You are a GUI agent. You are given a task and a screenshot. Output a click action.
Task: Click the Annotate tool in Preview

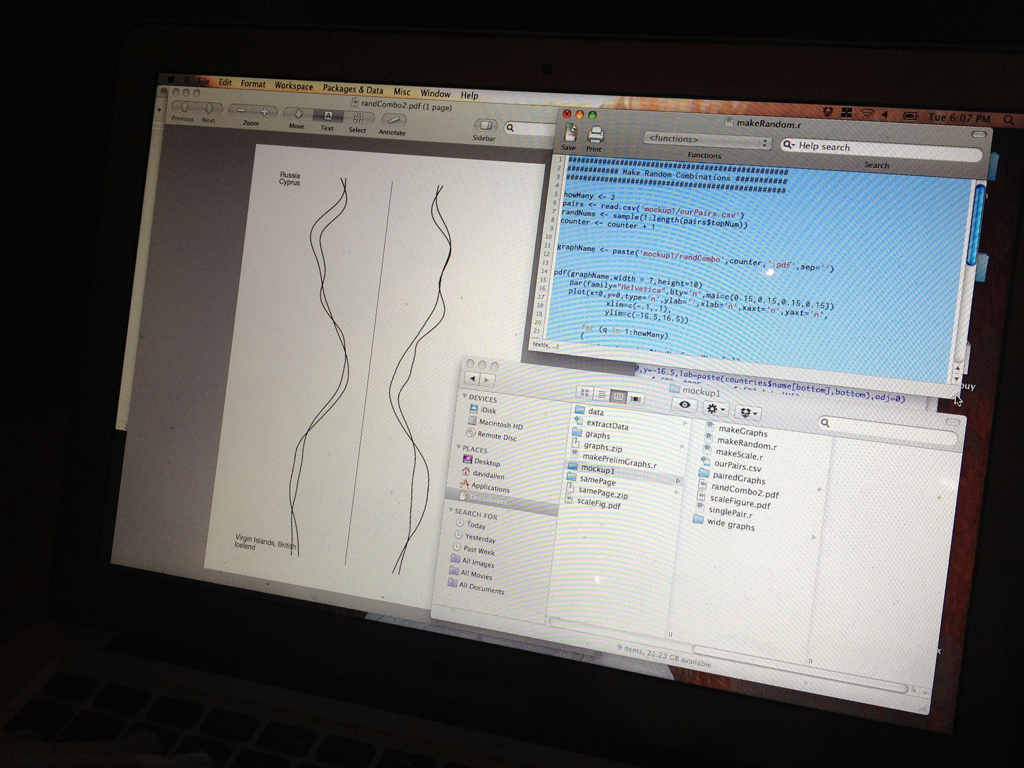(393, 119)
